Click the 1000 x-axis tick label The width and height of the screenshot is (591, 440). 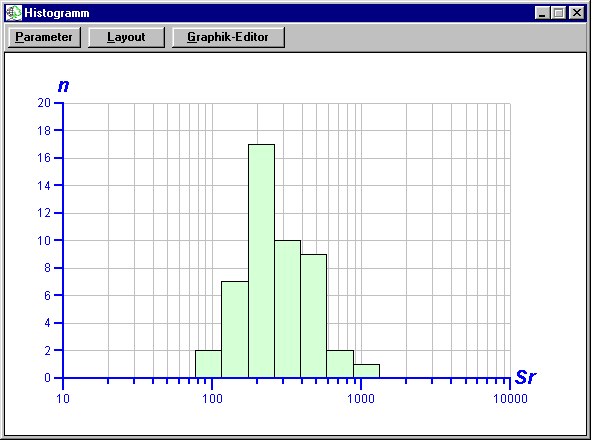point(361,399)
